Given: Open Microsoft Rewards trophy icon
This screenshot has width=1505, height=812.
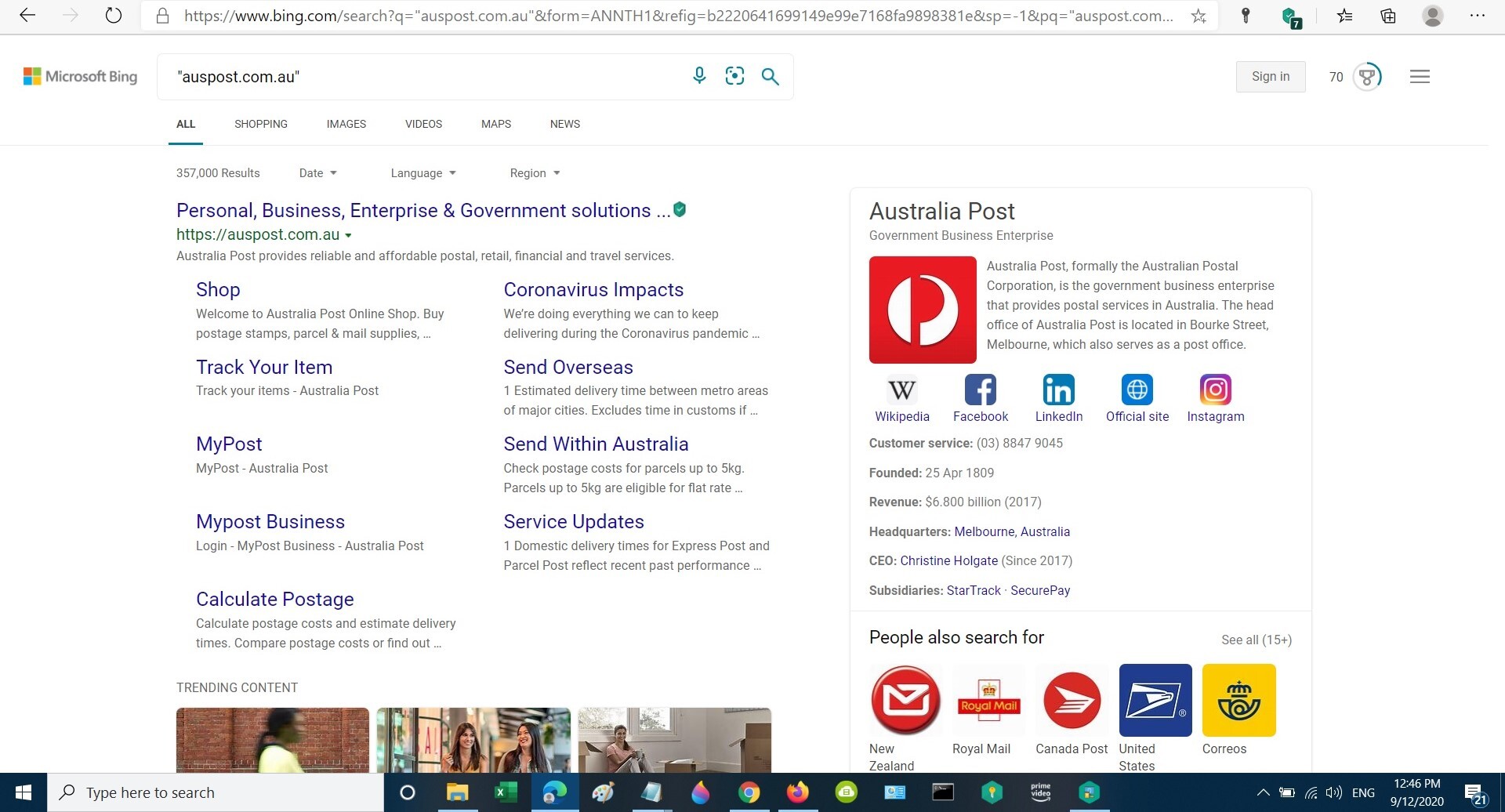Looking at the screenshot, I should click(1368, 77).
